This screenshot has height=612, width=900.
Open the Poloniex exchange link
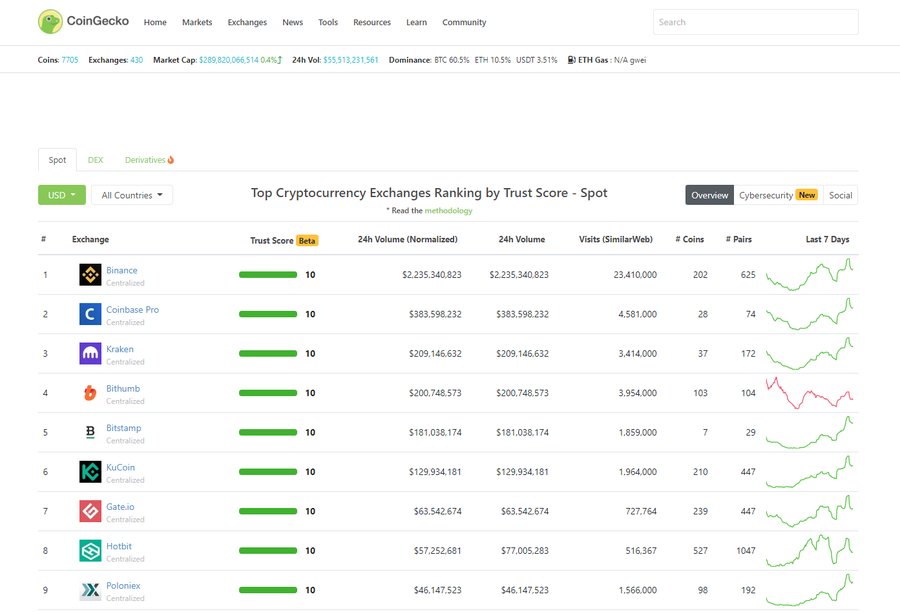123,586
